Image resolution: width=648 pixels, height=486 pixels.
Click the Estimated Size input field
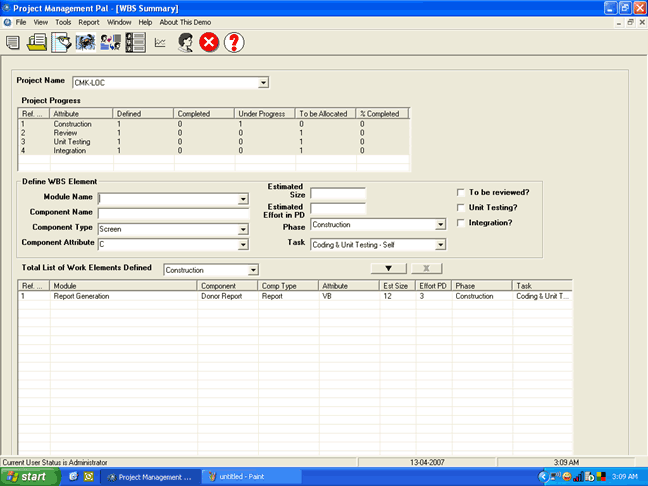338,193
